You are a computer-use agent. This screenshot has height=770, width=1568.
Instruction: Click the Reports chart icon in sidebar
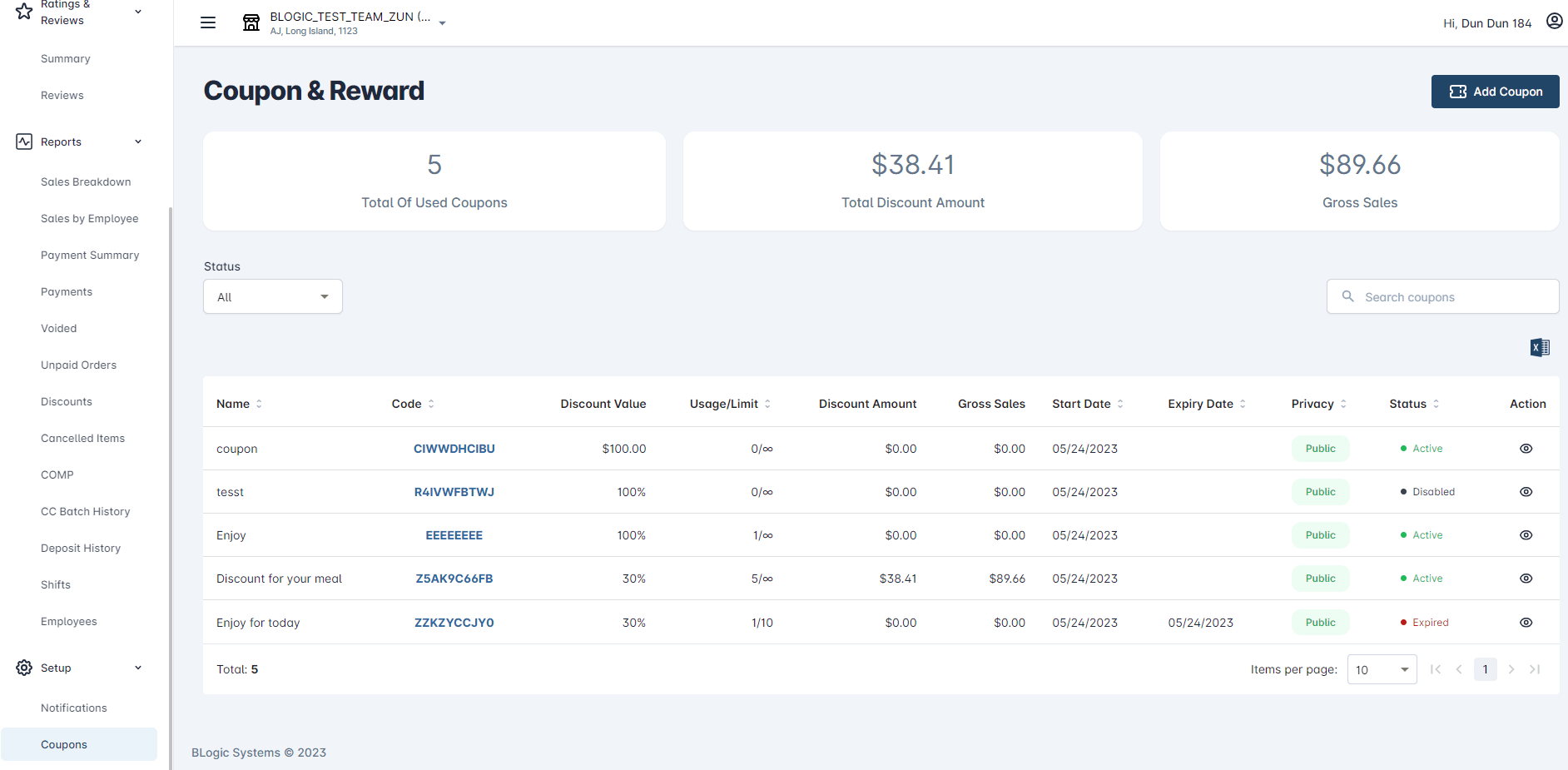[x=24, y=142]
